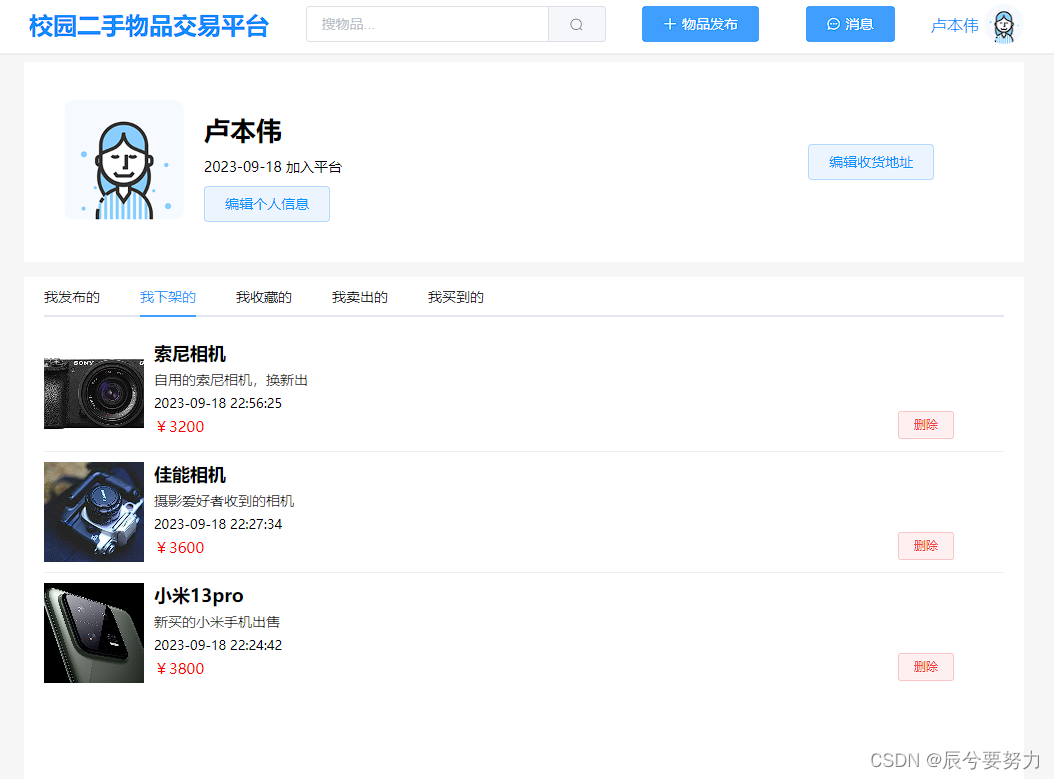The height and width of the screenshot is (779, 1054).
Task: Open the Canon camera thumbnail image
Action: [94, 511]
